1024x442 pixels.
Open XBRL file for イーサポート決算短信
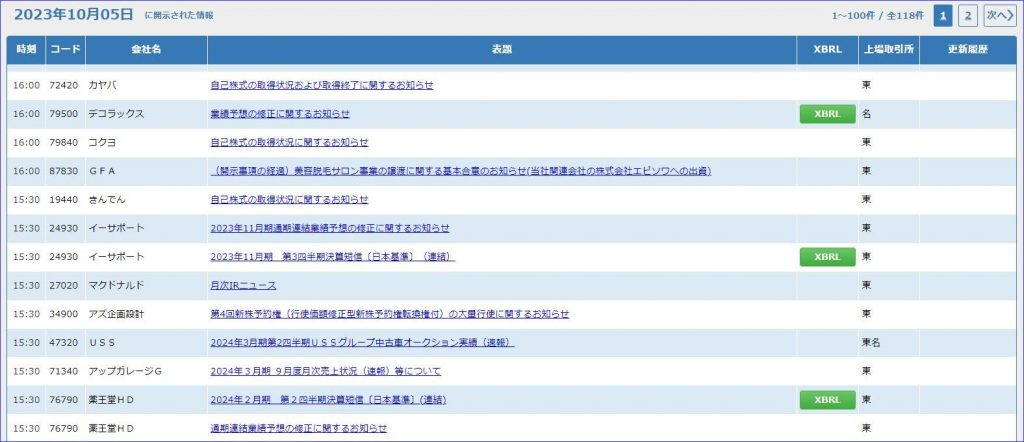(827, 257)
